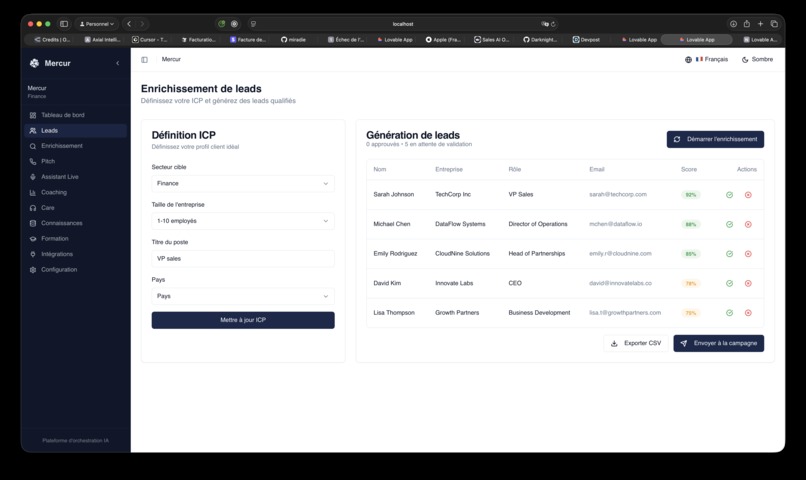Click the Mercur Finance workspace label
Screen dimensions: 806x480
click(37, 92)
